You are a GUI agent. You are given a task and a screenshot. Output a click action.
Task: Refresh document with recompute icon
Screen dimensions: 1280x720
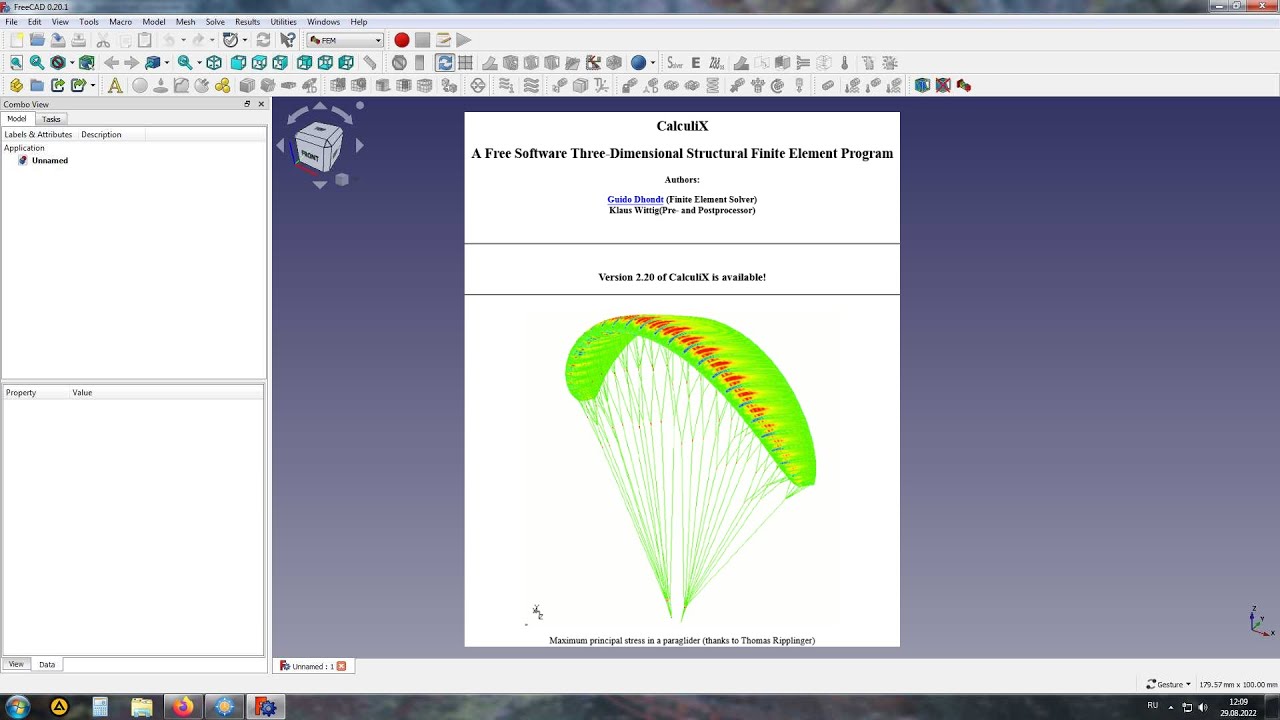pyautogui.click(x=263, y=40)
